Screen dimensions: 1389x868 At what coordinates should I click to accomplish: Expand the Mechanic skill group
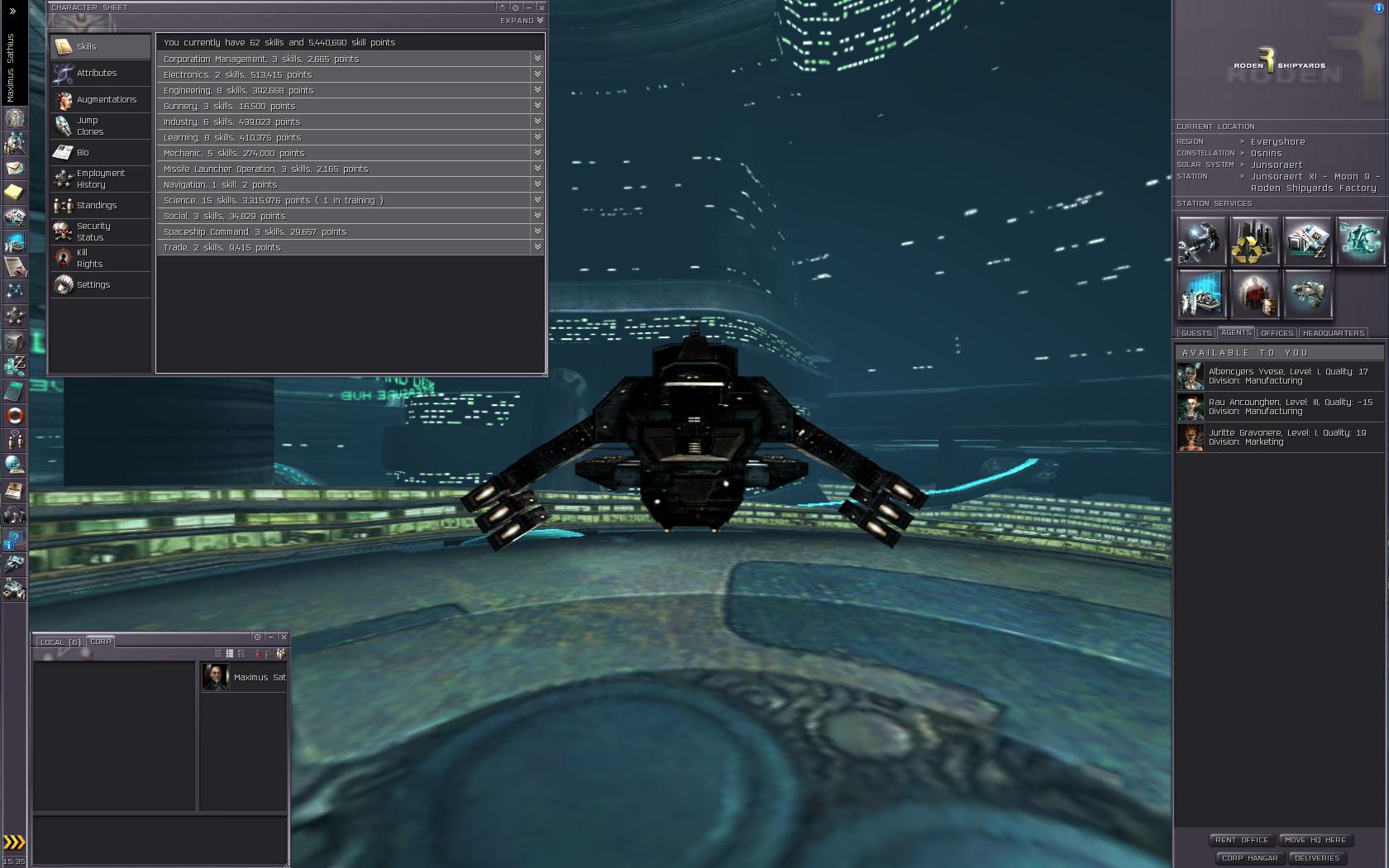[351, 153]
